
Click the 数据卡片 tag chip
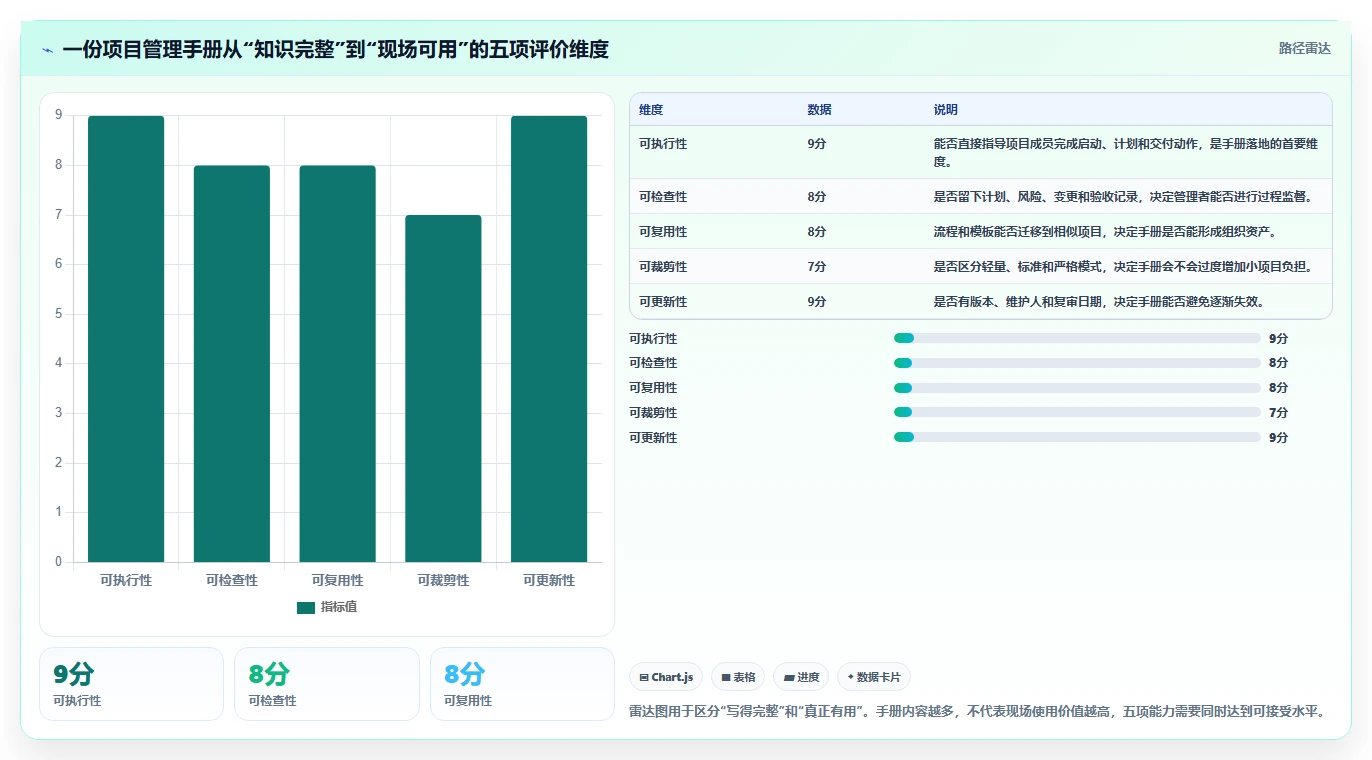(x=874, y=677)
